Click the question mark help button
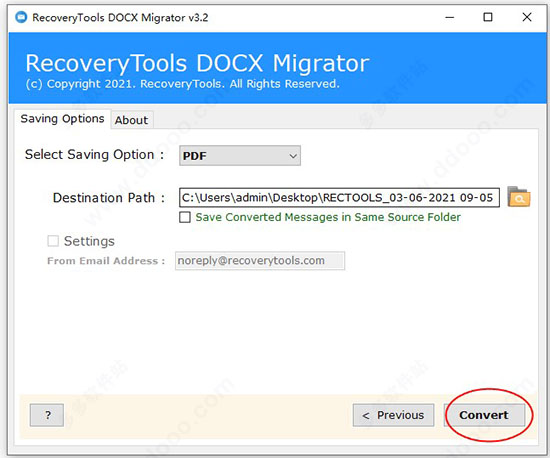 [x=47, y=415]
